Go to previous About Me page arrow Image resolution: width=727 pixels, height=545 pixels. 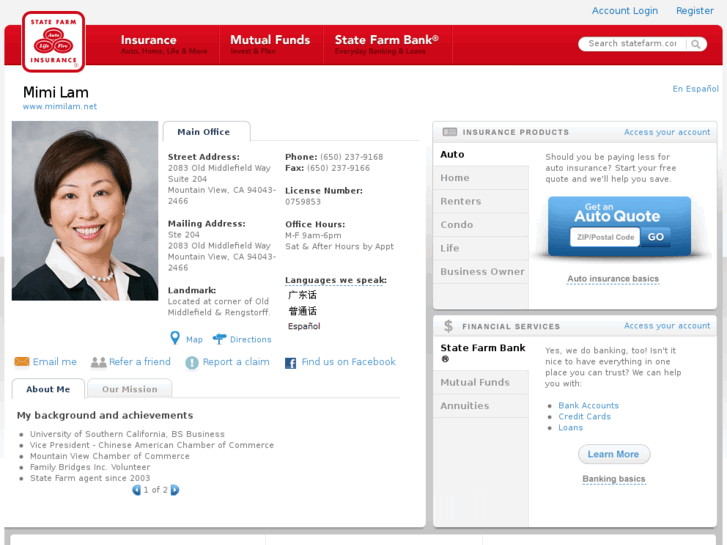point(136,490)
